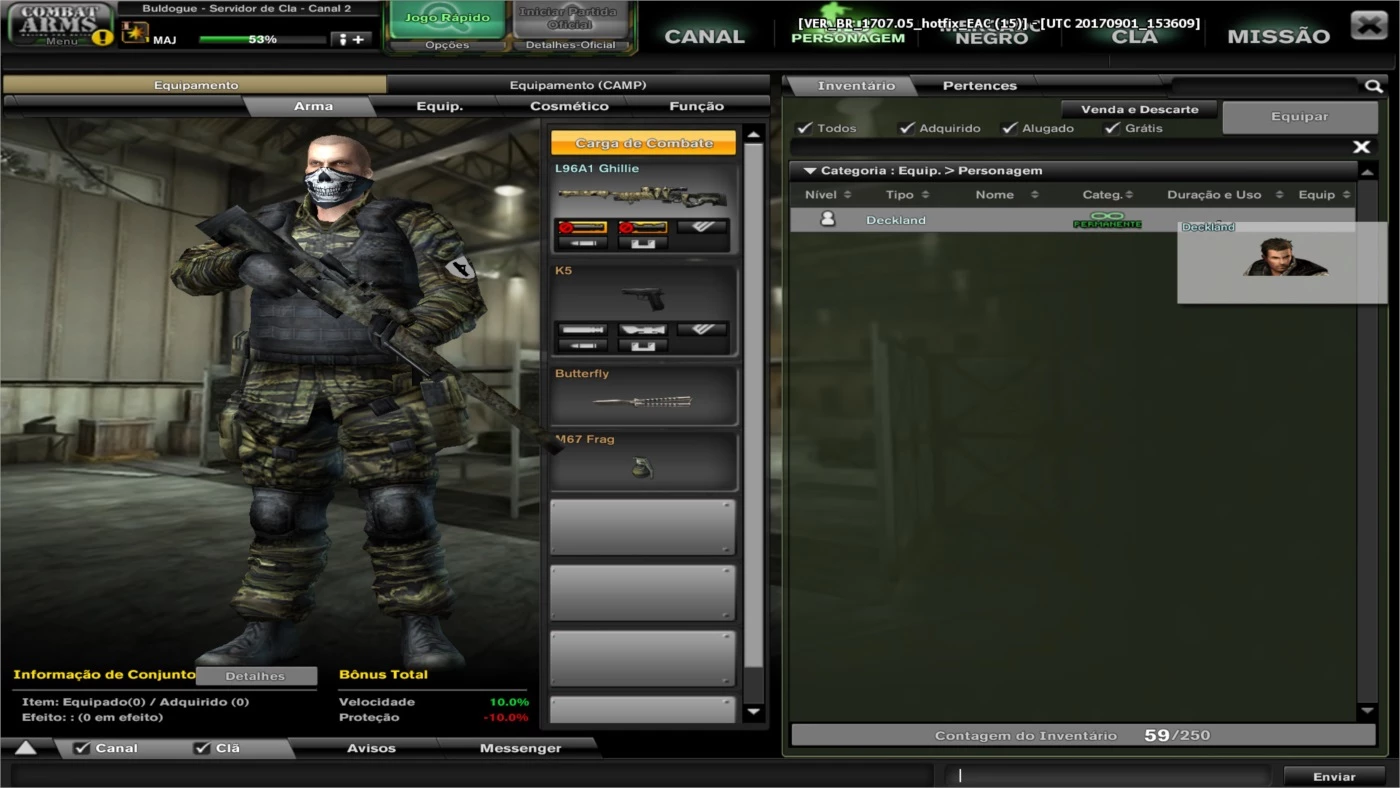Toggle the Todos filter checkbox
Image resolution: width=1400 pixels, height=788 pixels.
point(804,128)
